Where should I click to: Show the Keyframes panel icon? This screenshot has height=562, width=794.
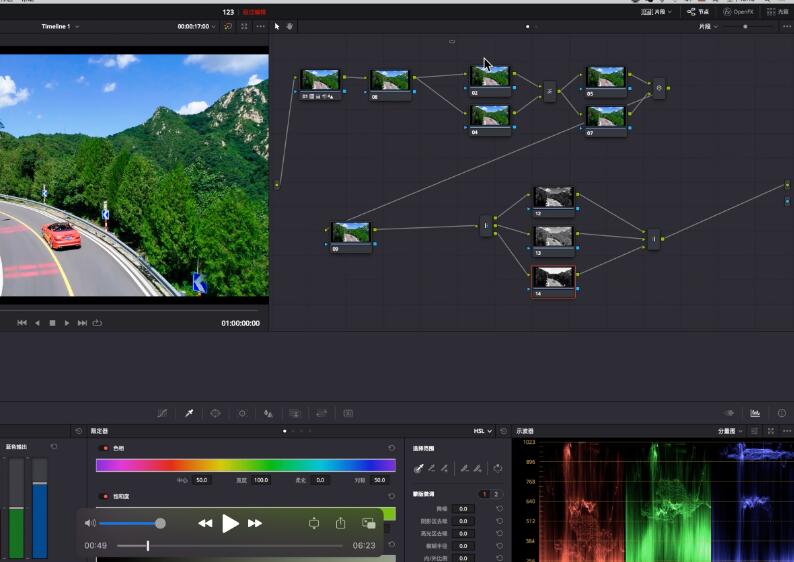(x=729, y=413)
